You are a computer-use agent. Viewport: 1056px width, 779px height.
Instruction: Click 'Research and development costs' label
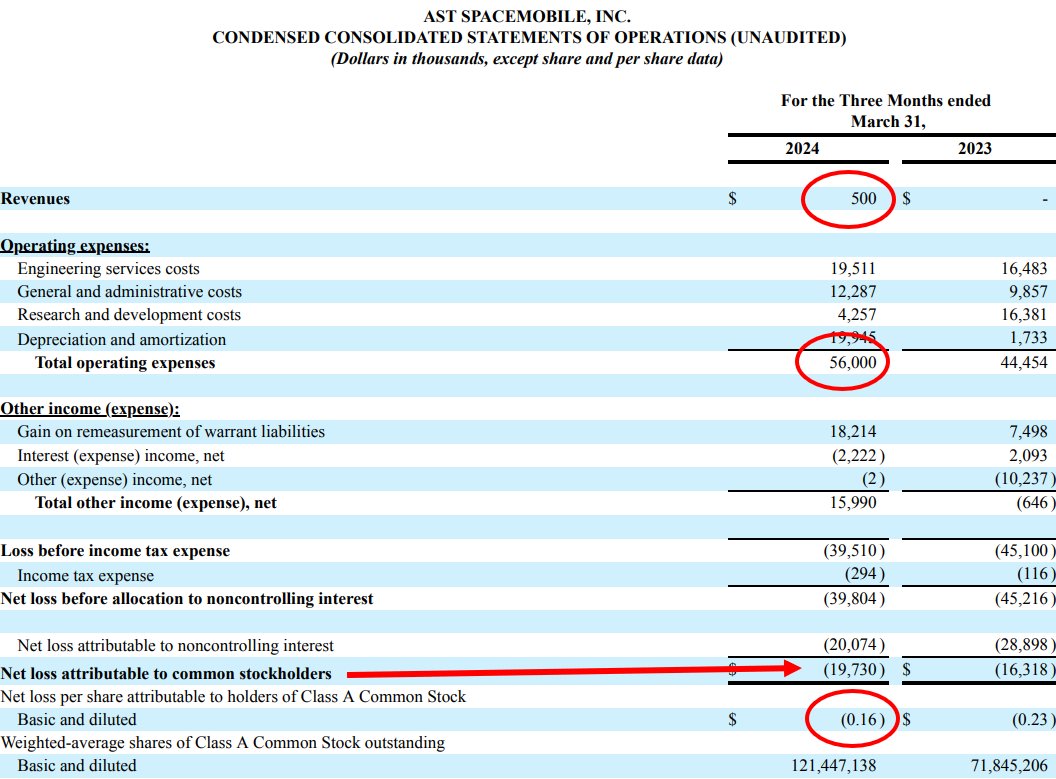(129, 314)
